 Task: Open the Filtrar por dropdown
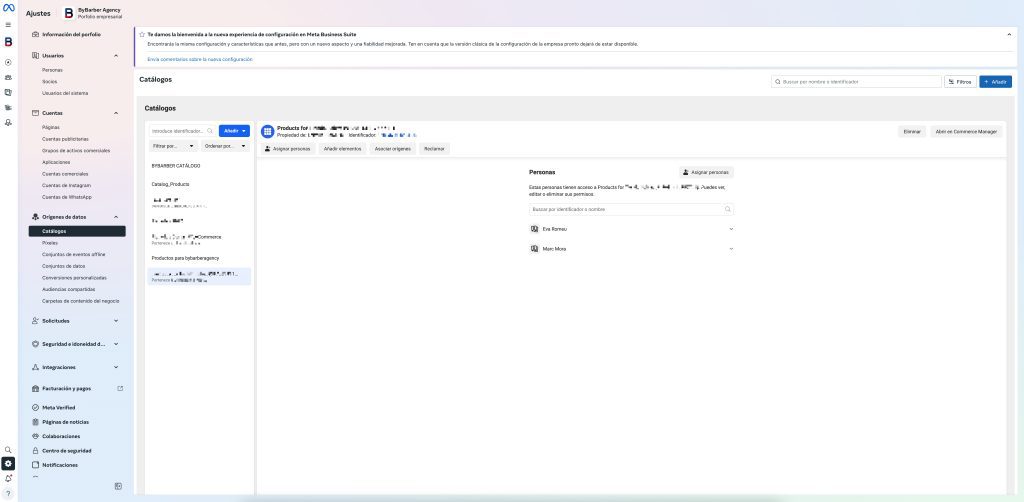tap(173, 146)
